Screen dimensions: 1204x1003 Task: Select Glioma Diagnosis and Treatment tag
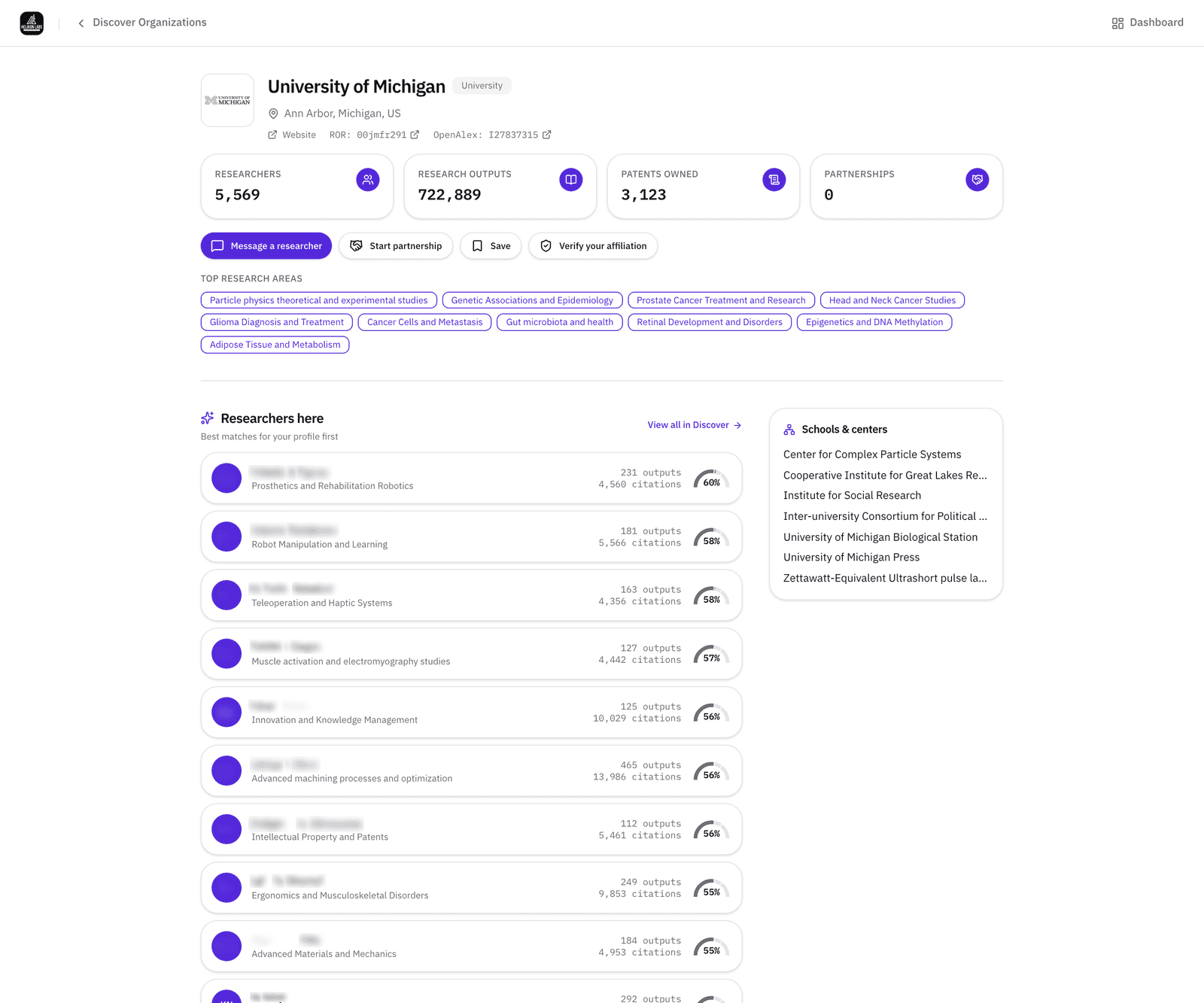point(277,322)
